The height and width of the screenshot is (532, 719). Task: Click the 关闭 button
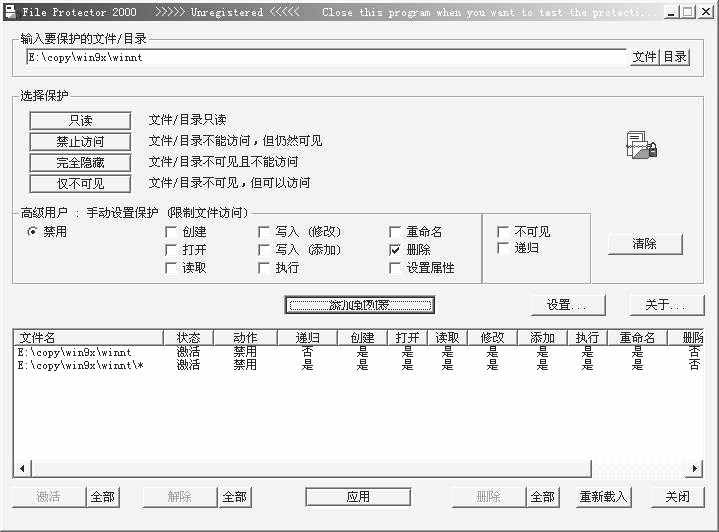(x=677, y=497)
